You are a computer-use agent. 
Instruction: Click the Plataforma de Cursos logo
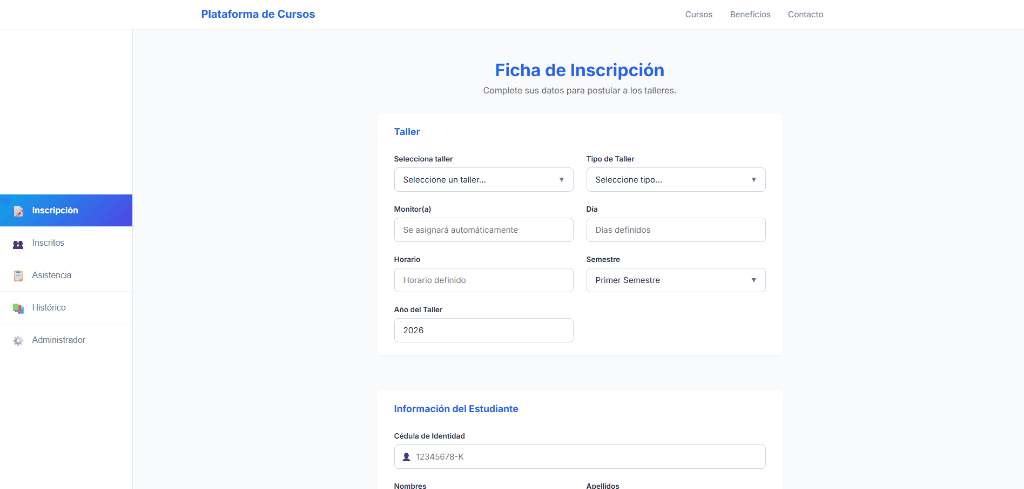(258, 14)
